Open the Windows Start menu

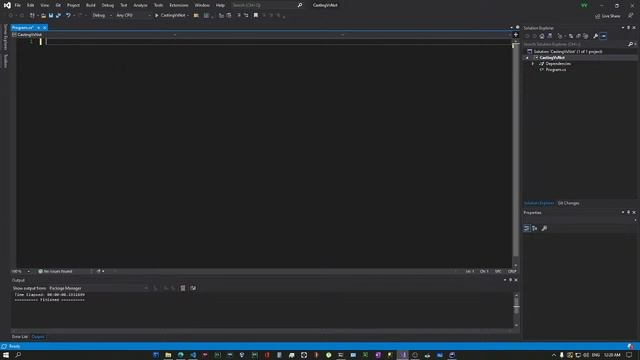click(6, 355)
